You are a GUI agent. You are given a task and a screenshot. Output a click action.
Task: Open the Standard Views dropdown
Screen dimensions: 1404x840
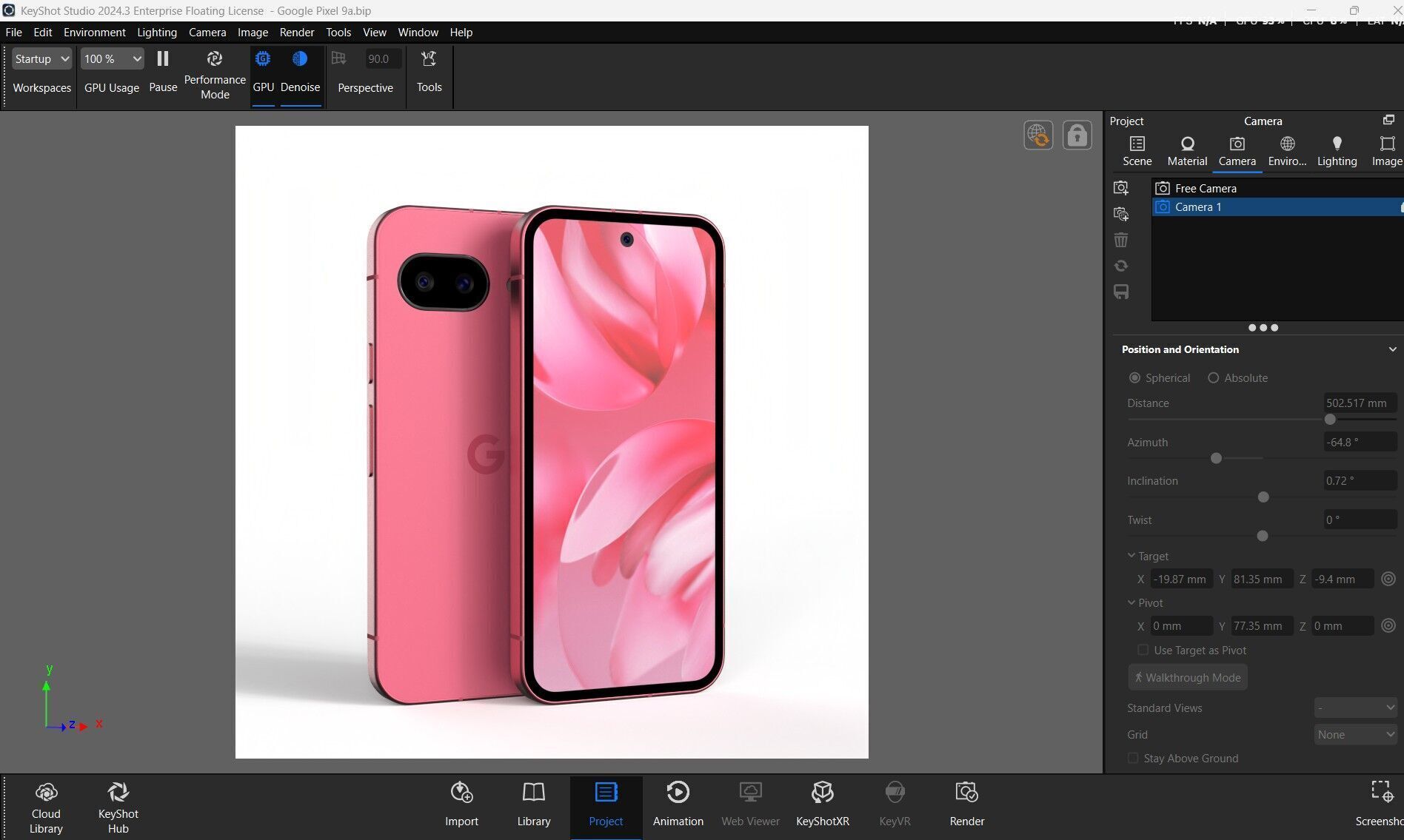pos(1356,708)
